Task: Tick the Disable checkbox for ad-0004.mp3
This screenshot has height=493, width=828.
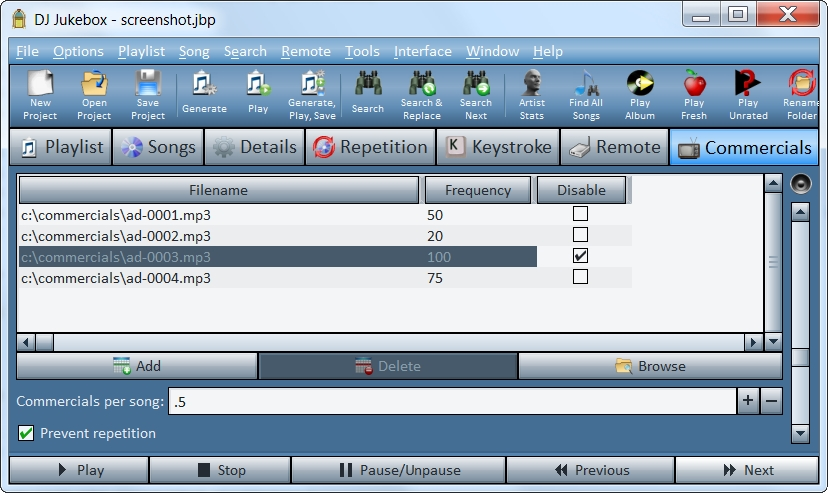Action: pos(580,277)
